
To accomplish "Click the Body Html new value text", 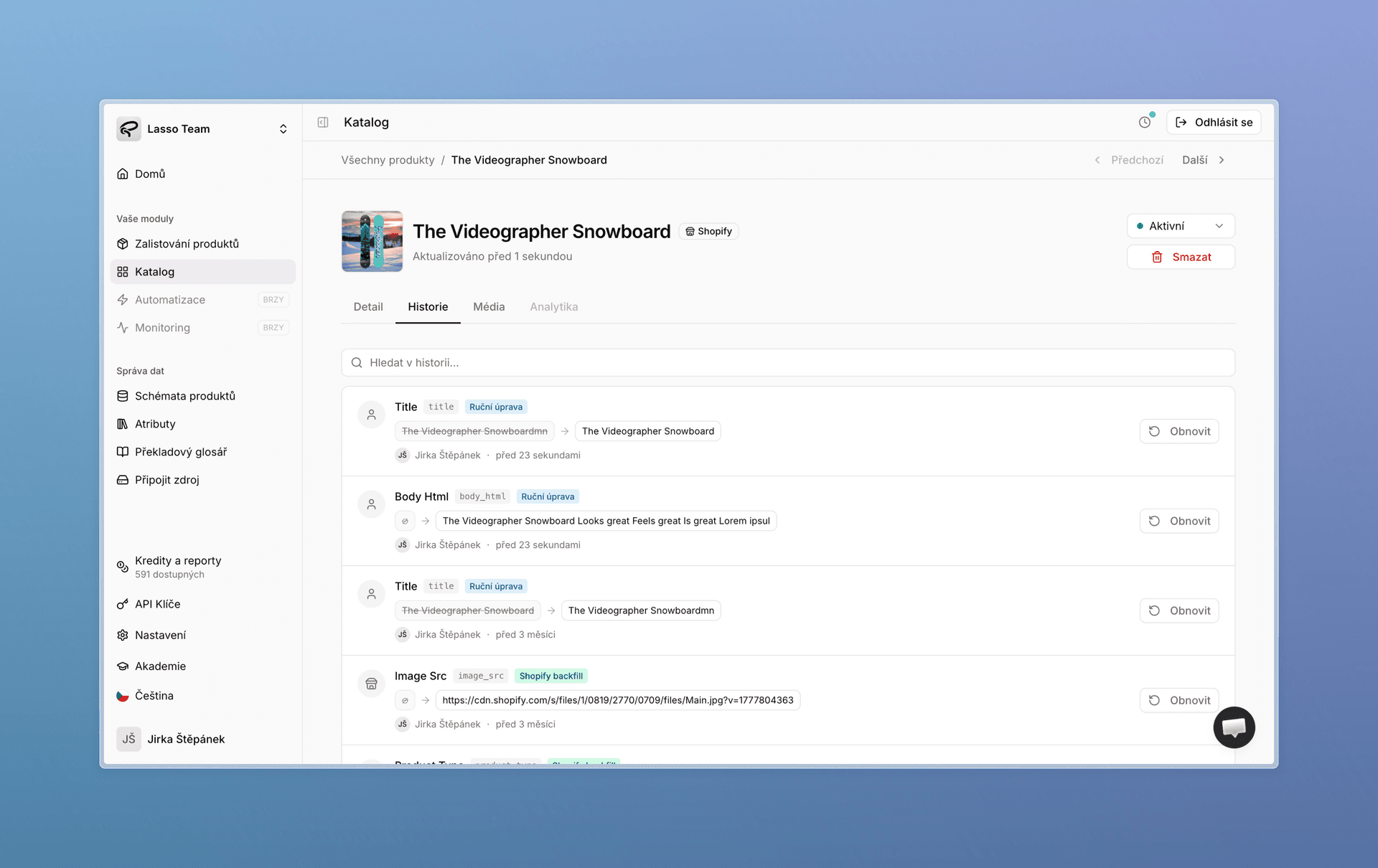I will point(606,521).
